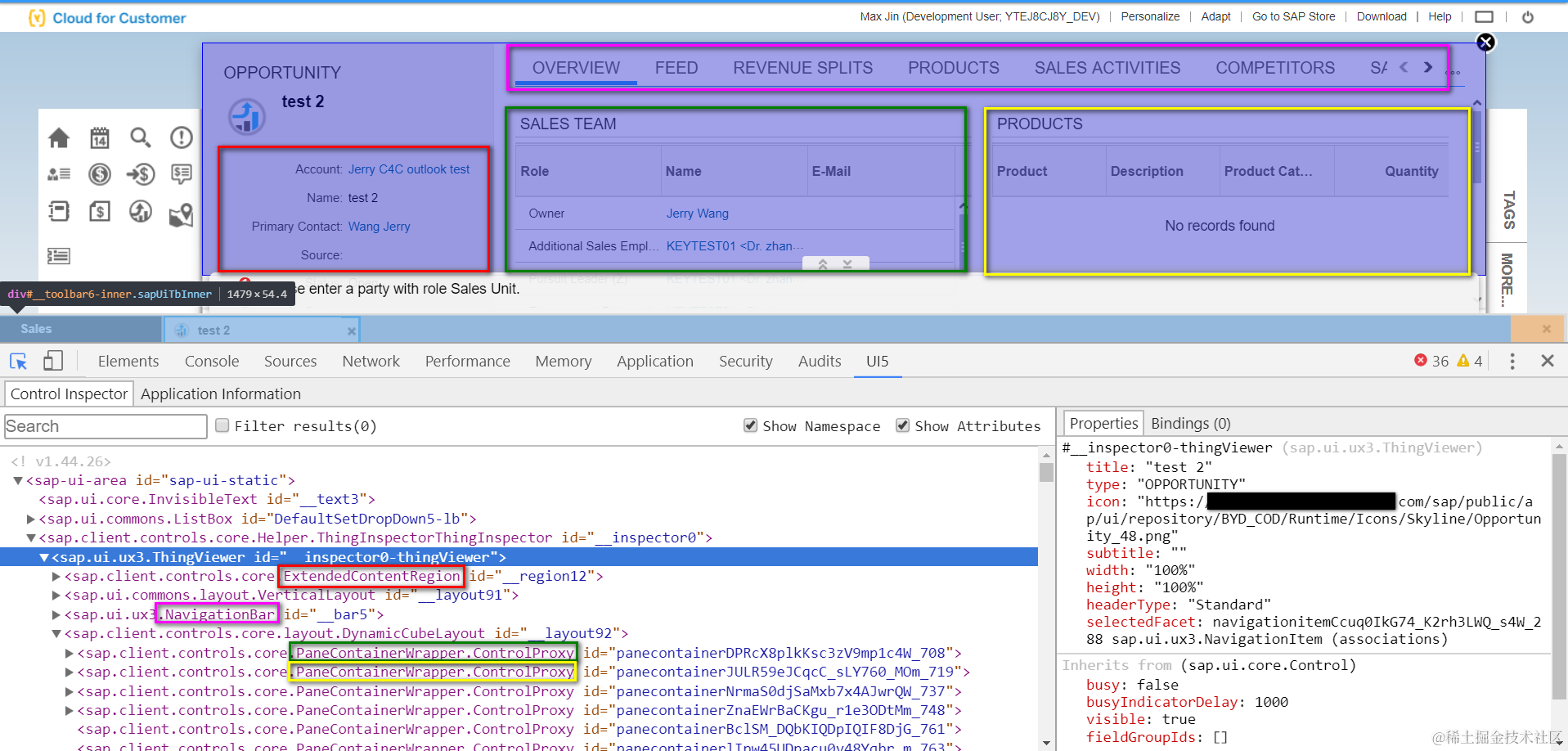The width and height of the screenshot is (1568, 751).
Task: Click the arrow-into-dollar icon
Action: click(141, 174)
